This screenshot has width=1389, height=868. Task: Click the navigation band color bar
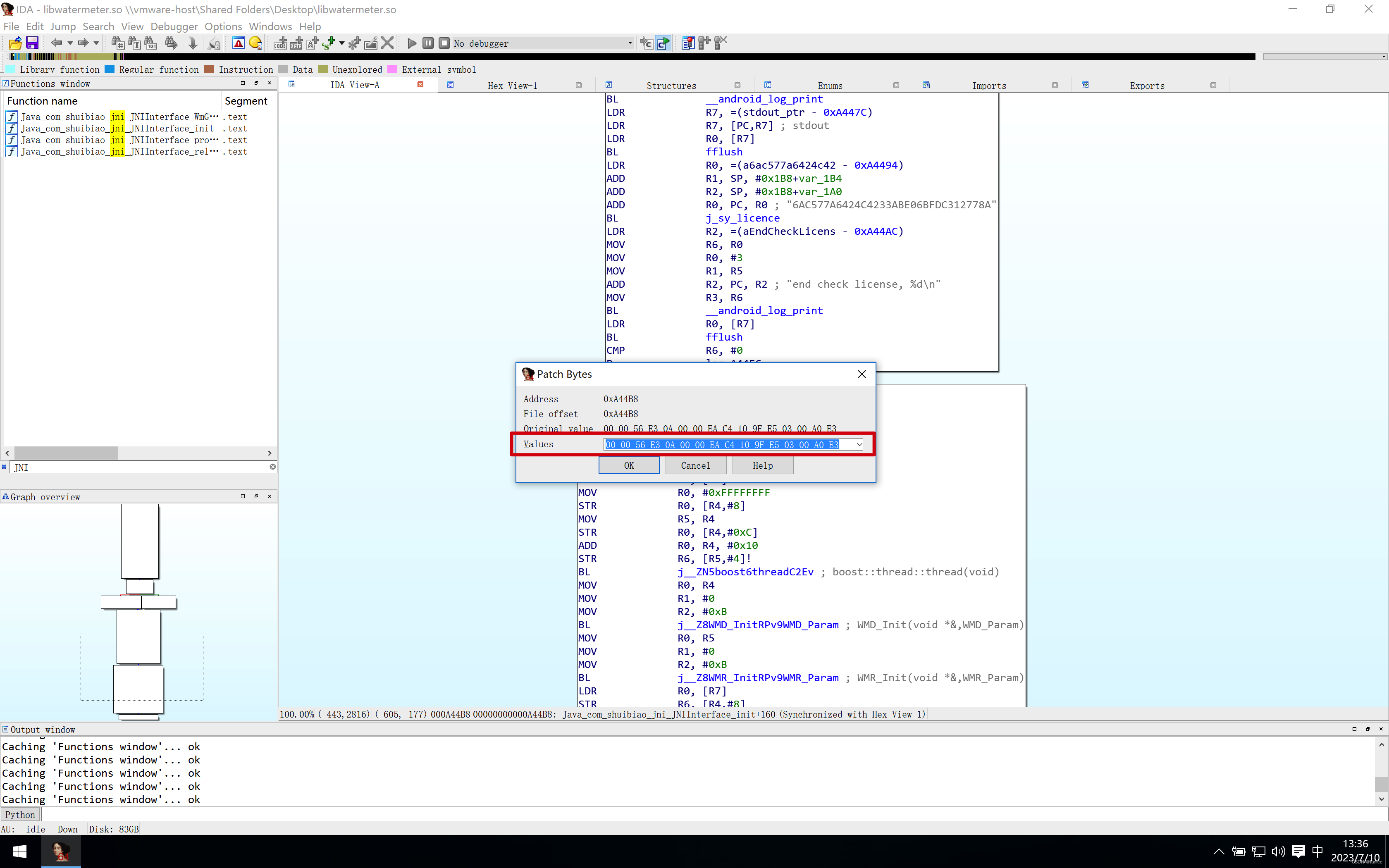pos(631,56)
